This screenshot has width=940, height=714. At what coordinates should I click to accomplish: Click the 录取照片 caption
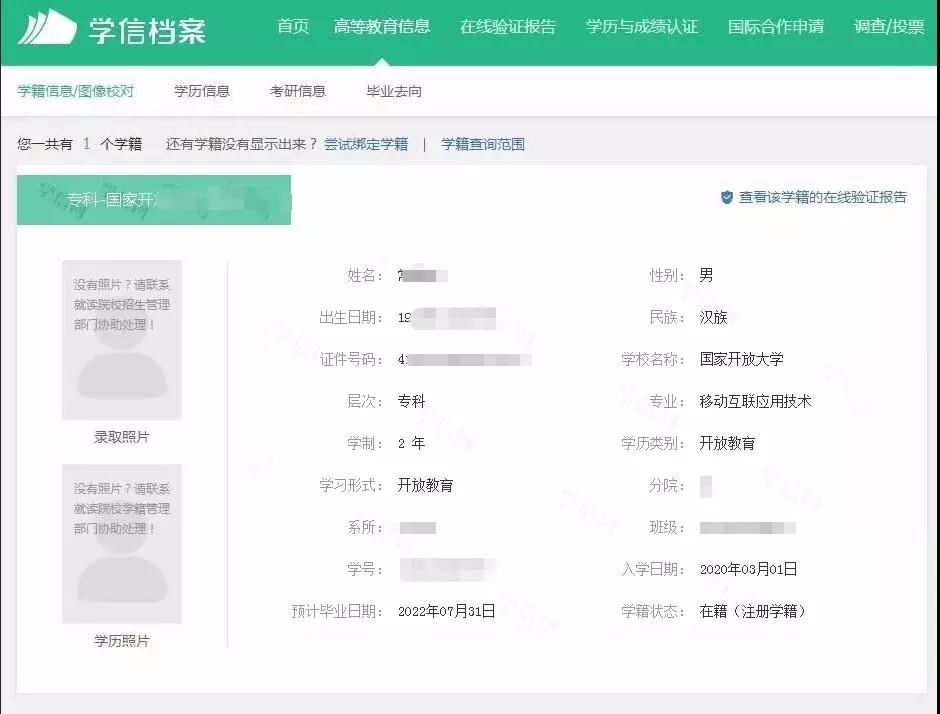pyautogui.click(x=122, y=437)
